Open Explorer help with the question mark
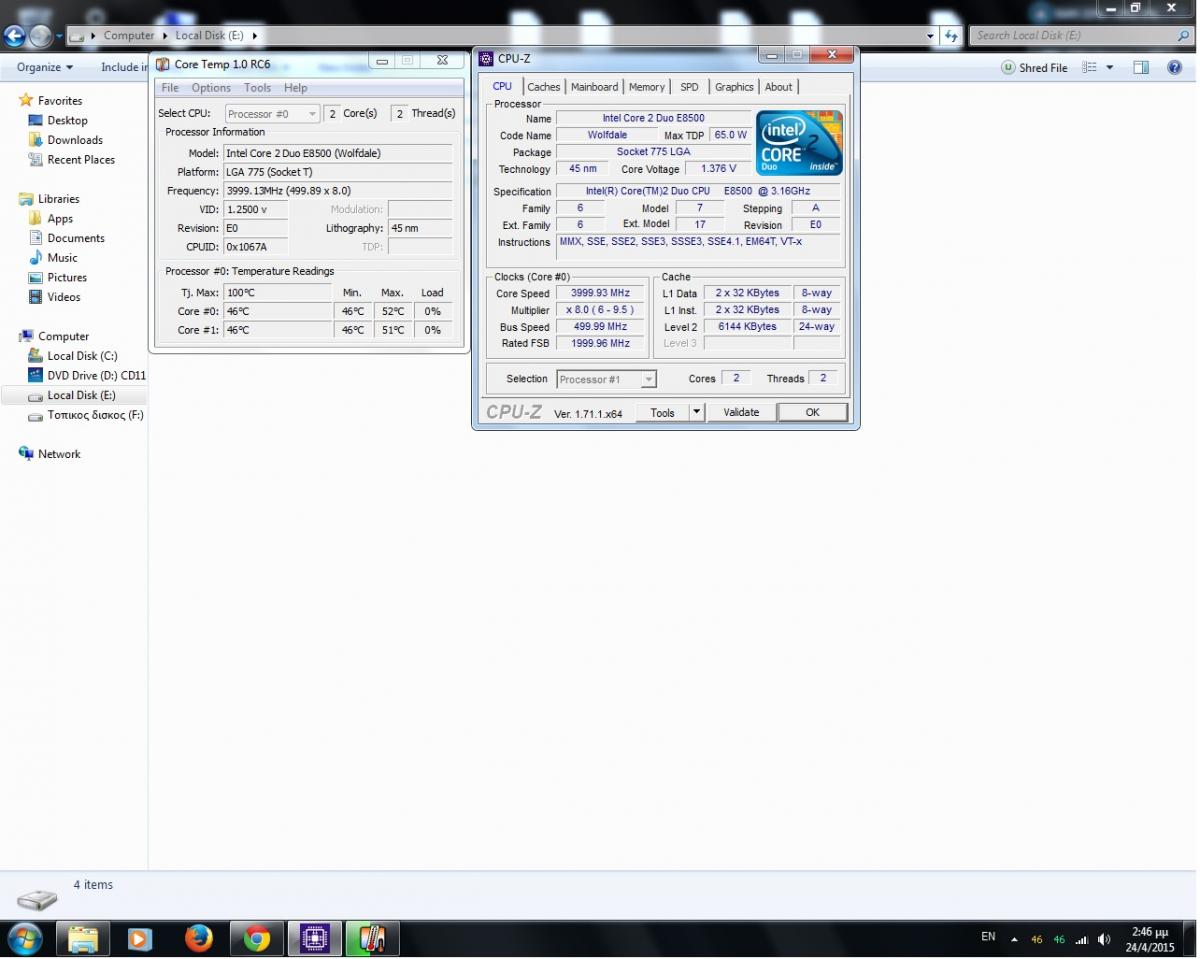 click(1174, 67)
